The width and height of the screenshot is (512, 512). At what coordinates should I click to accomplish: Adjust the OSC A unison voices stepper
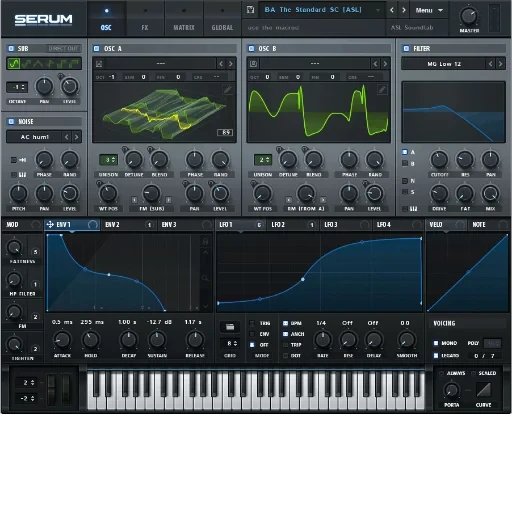[x=108, y=160]
